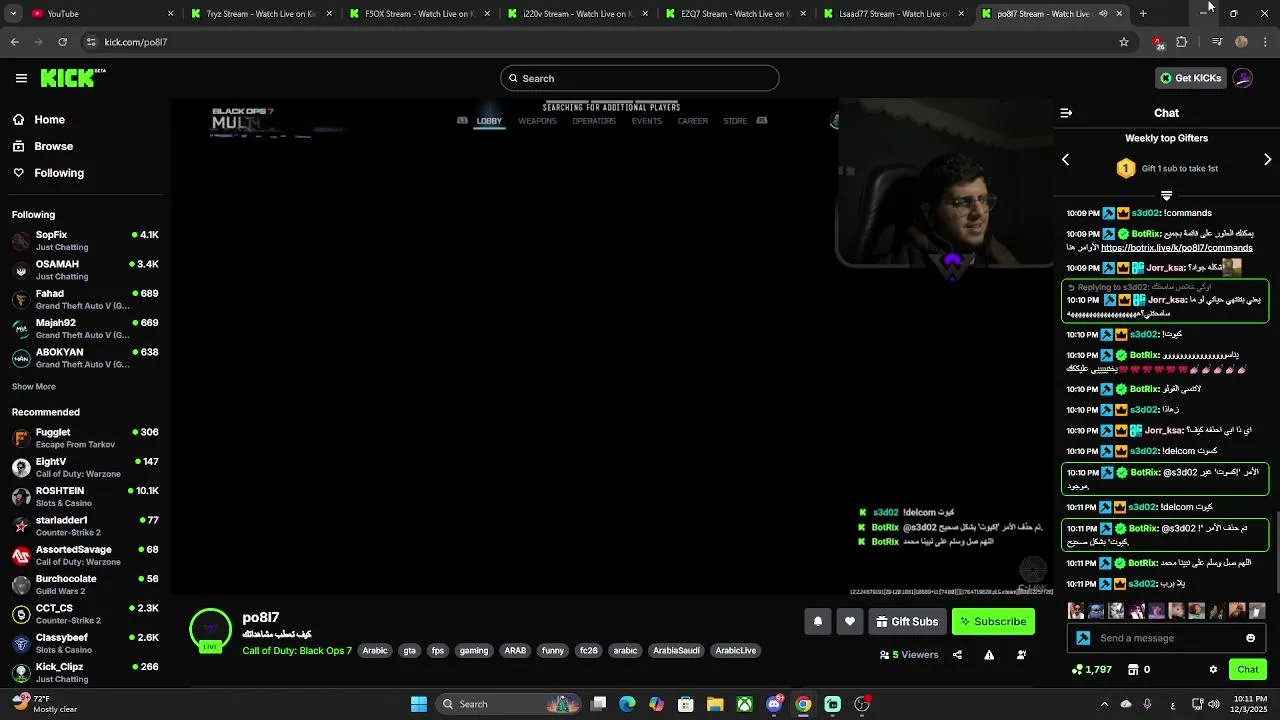Screen dimensions: 1280x720
Task: Open the KICKs points balance 1,797
Action: 1091,669
